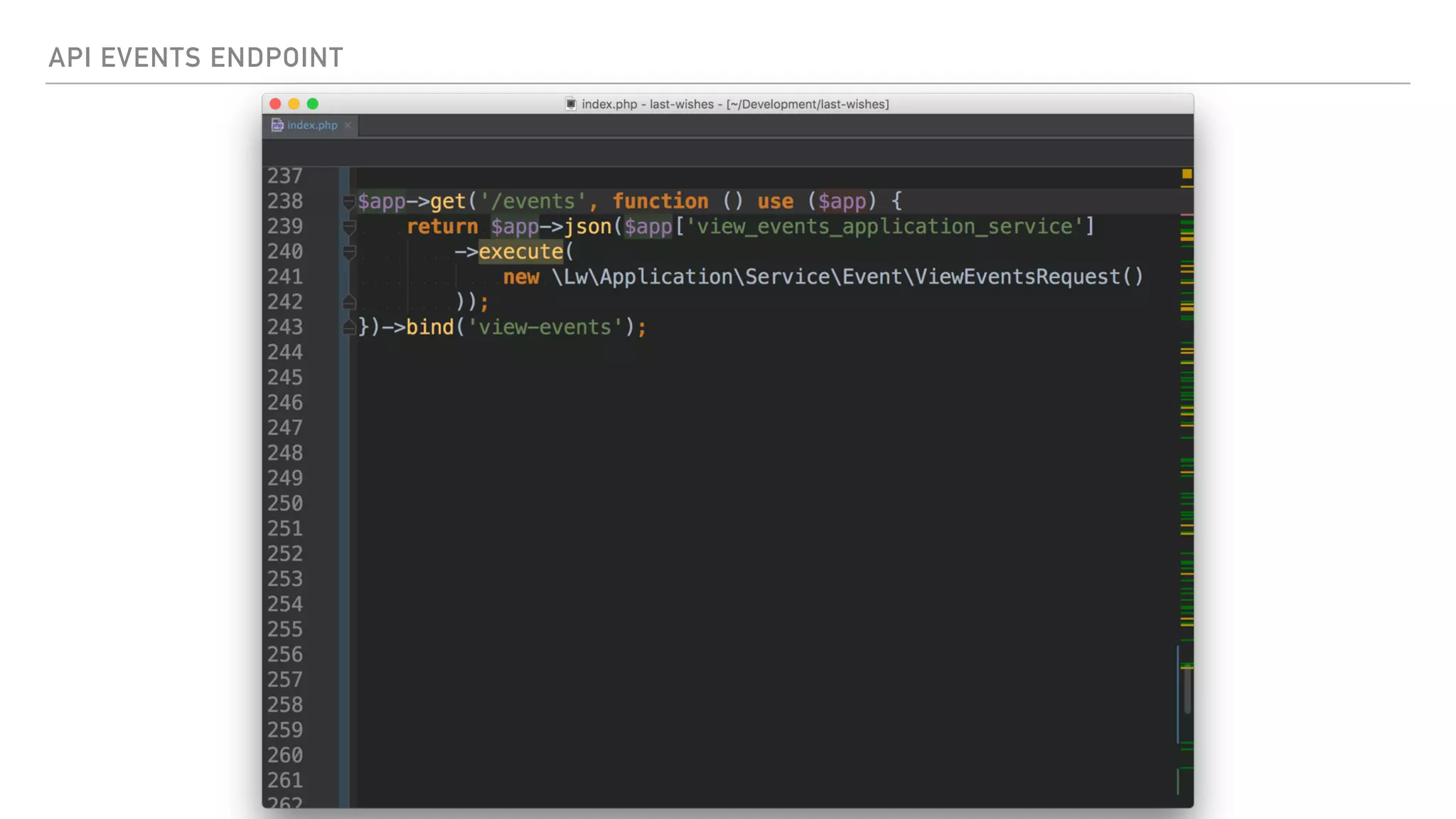Collapse the fold marker at line 239

click(348, 227)
